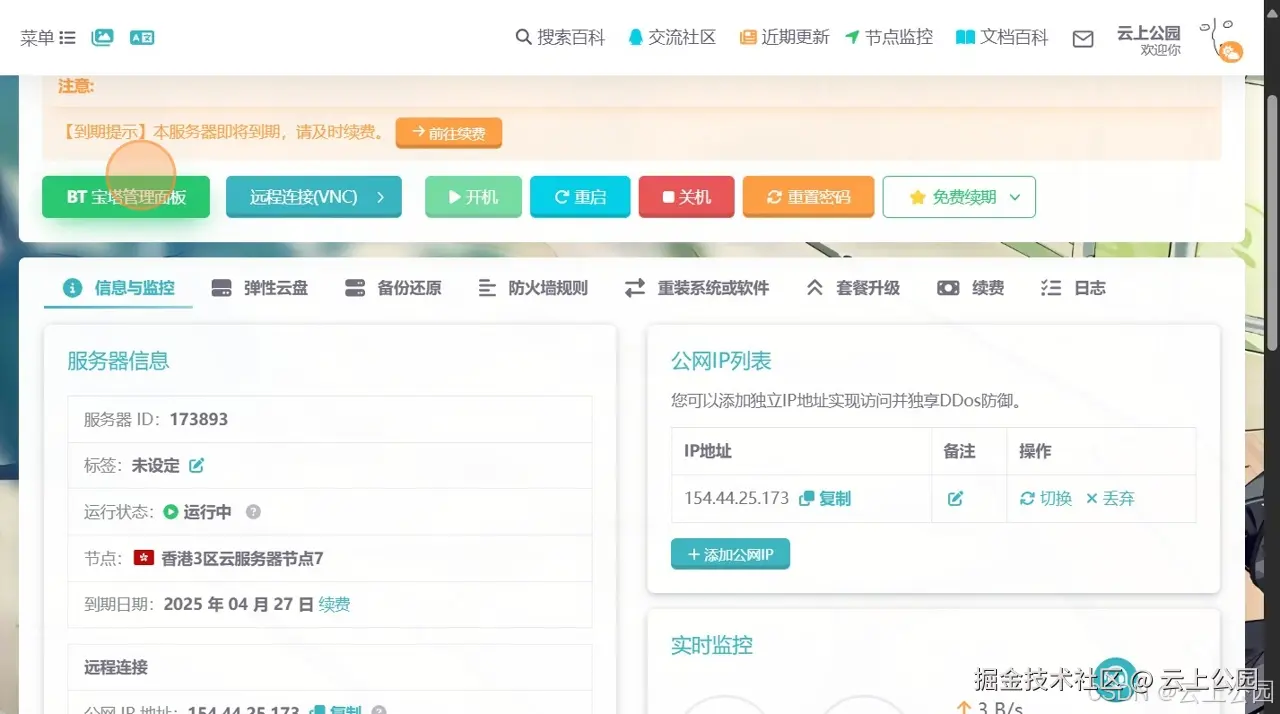This screenshot has height=714, width=1280.
Task: Switch to the 弹性云盘 tab
Action: pos(259,287)
